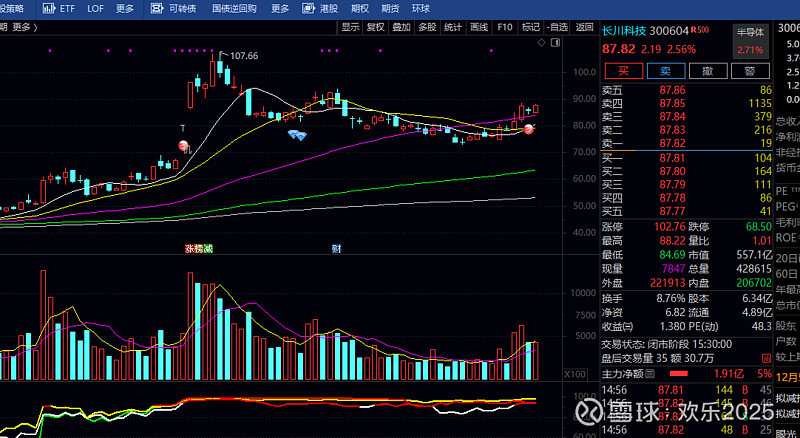Expand the 更多 menu after LOF

[x=125, y=8]
